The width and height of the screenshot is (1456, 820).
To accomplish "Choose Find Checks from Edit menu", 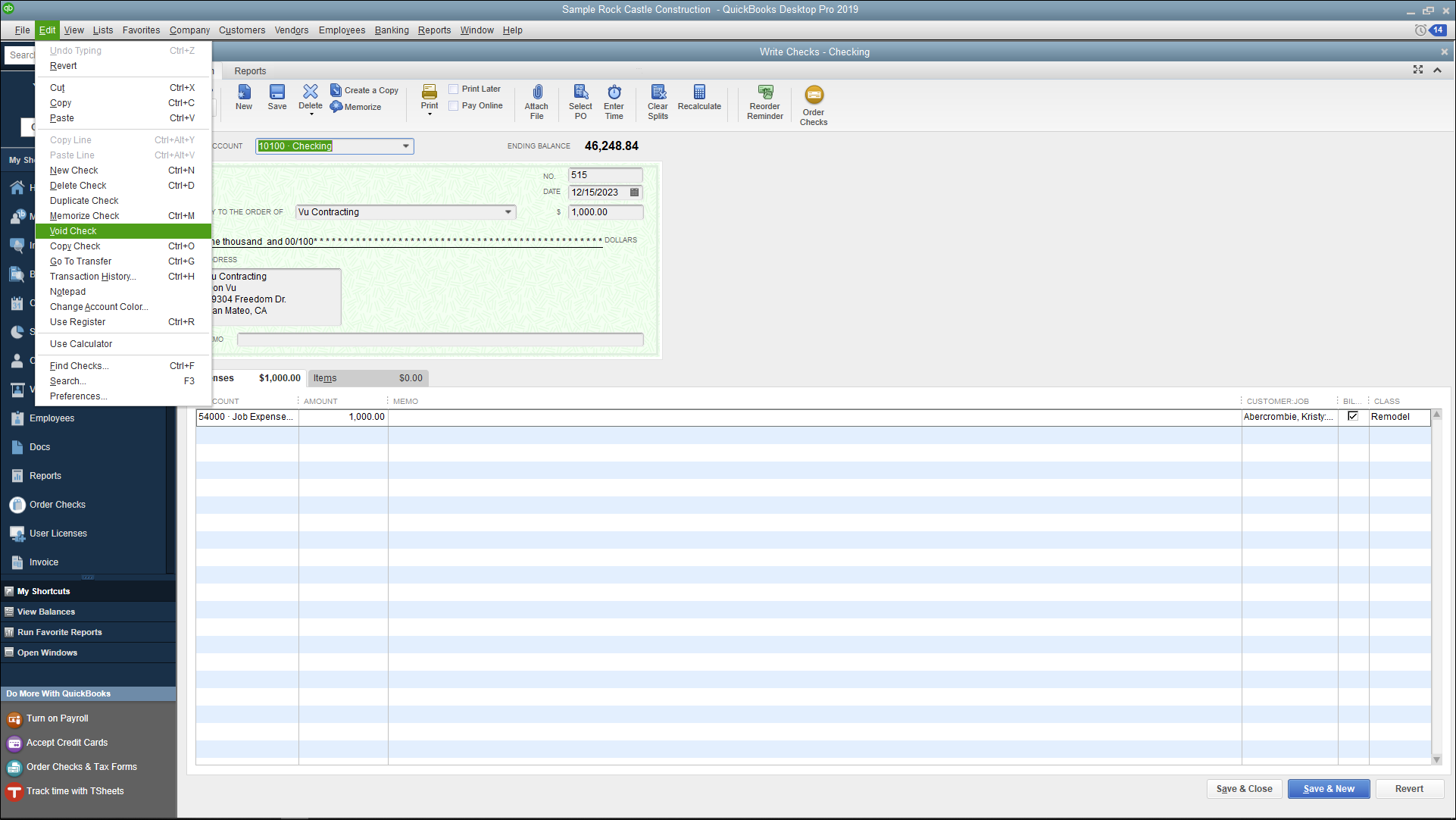I will pos(123,366).
